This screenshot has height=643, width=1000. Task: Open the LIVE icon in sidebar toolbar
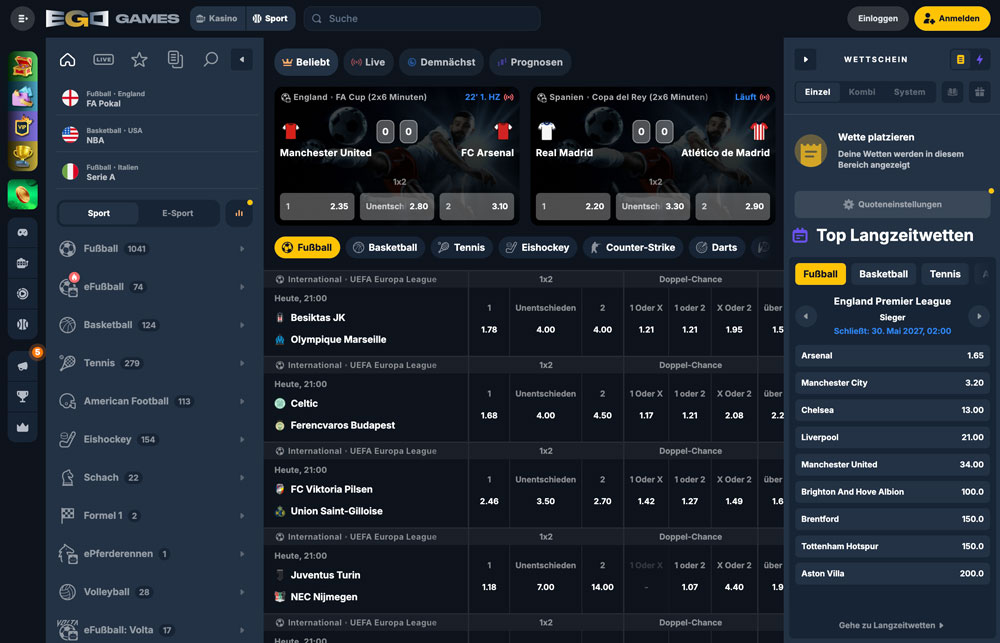[103, 59]
